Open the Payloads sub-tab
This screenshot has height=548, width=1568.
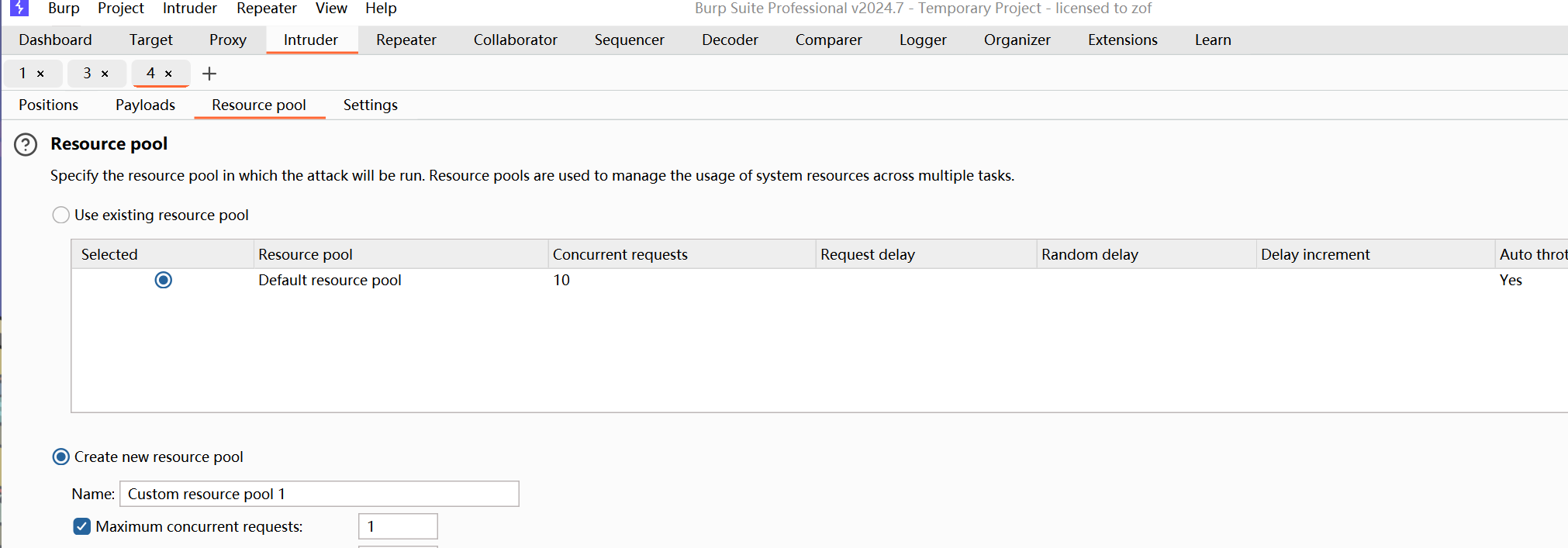point(145,105)
